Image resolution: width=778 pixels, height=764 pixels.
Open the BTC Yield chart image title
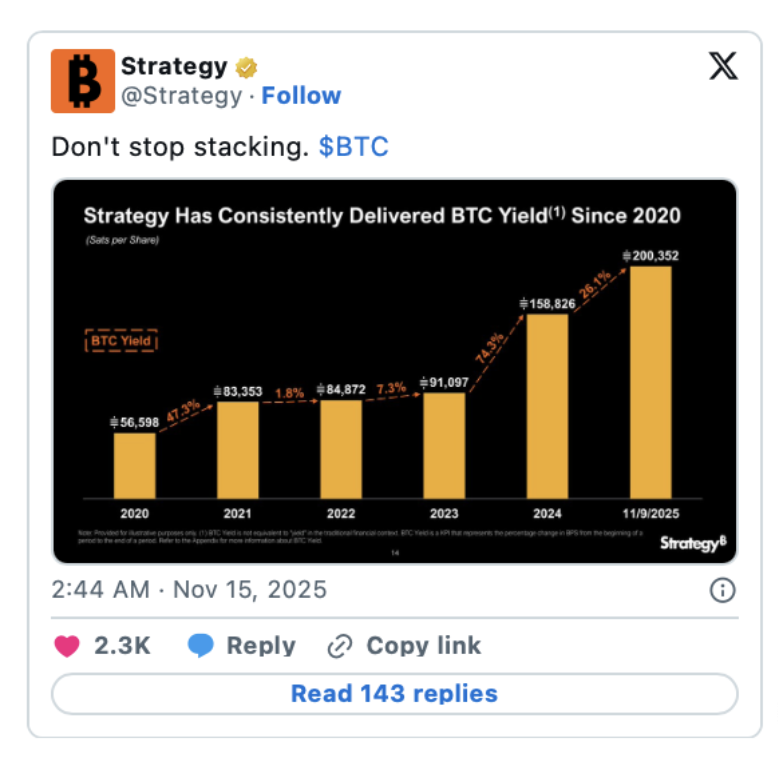381,215
